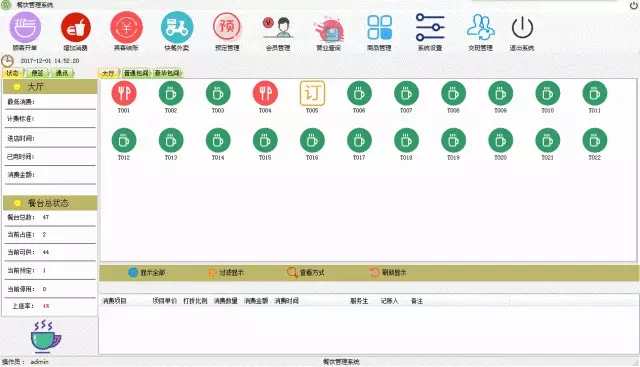The width and height of the screenshot is (640, 367).
Task: Switch to the 普通包间 tab
Action: (136, 73)
